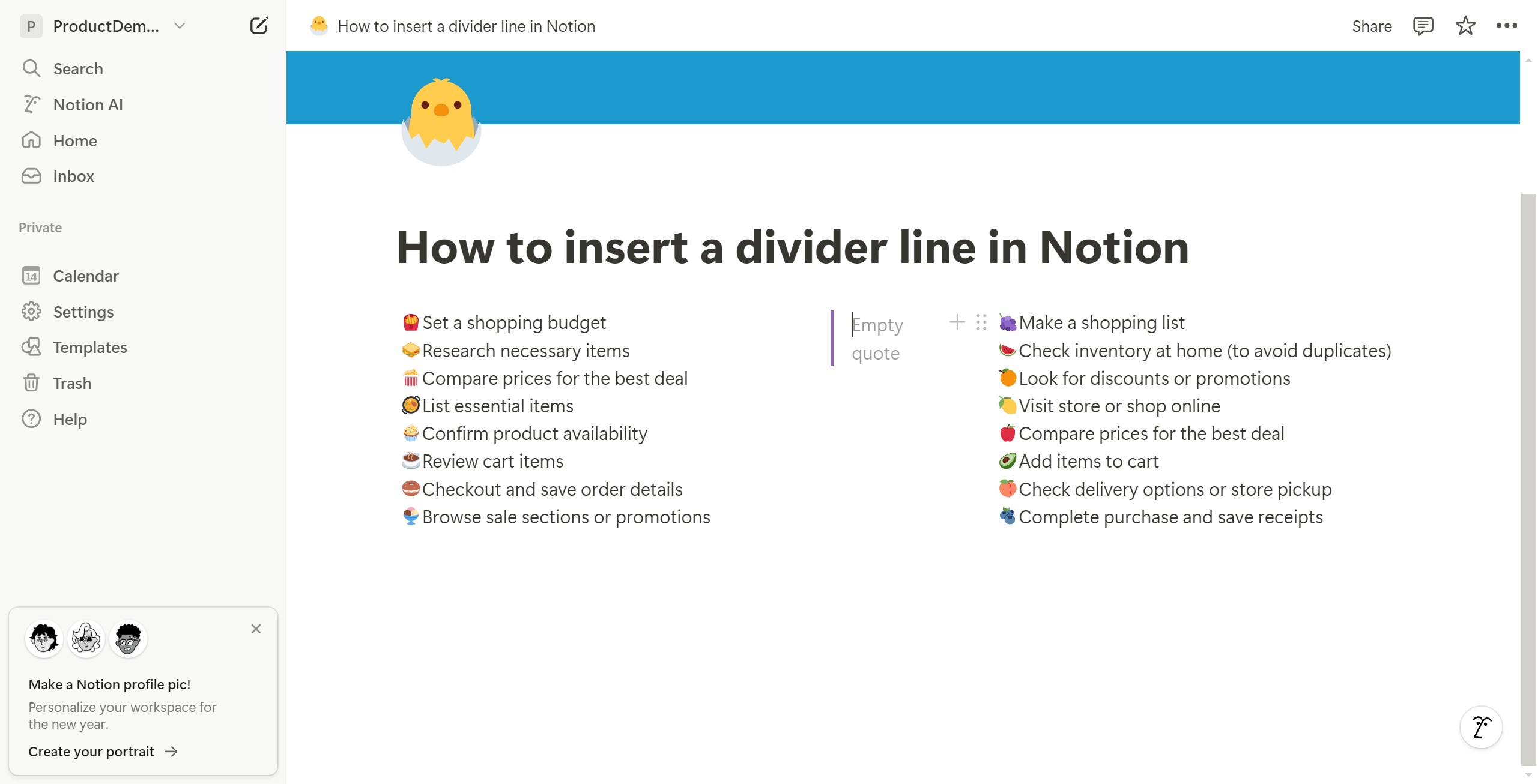
Task: Click 'Look for discounts or promotions'
Action: pos(1154,378)
